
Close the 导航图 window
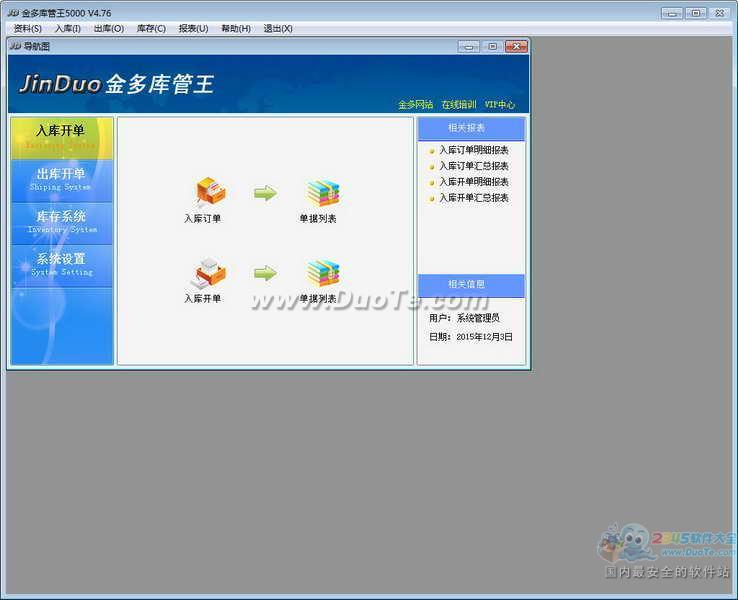click(516, 46)
